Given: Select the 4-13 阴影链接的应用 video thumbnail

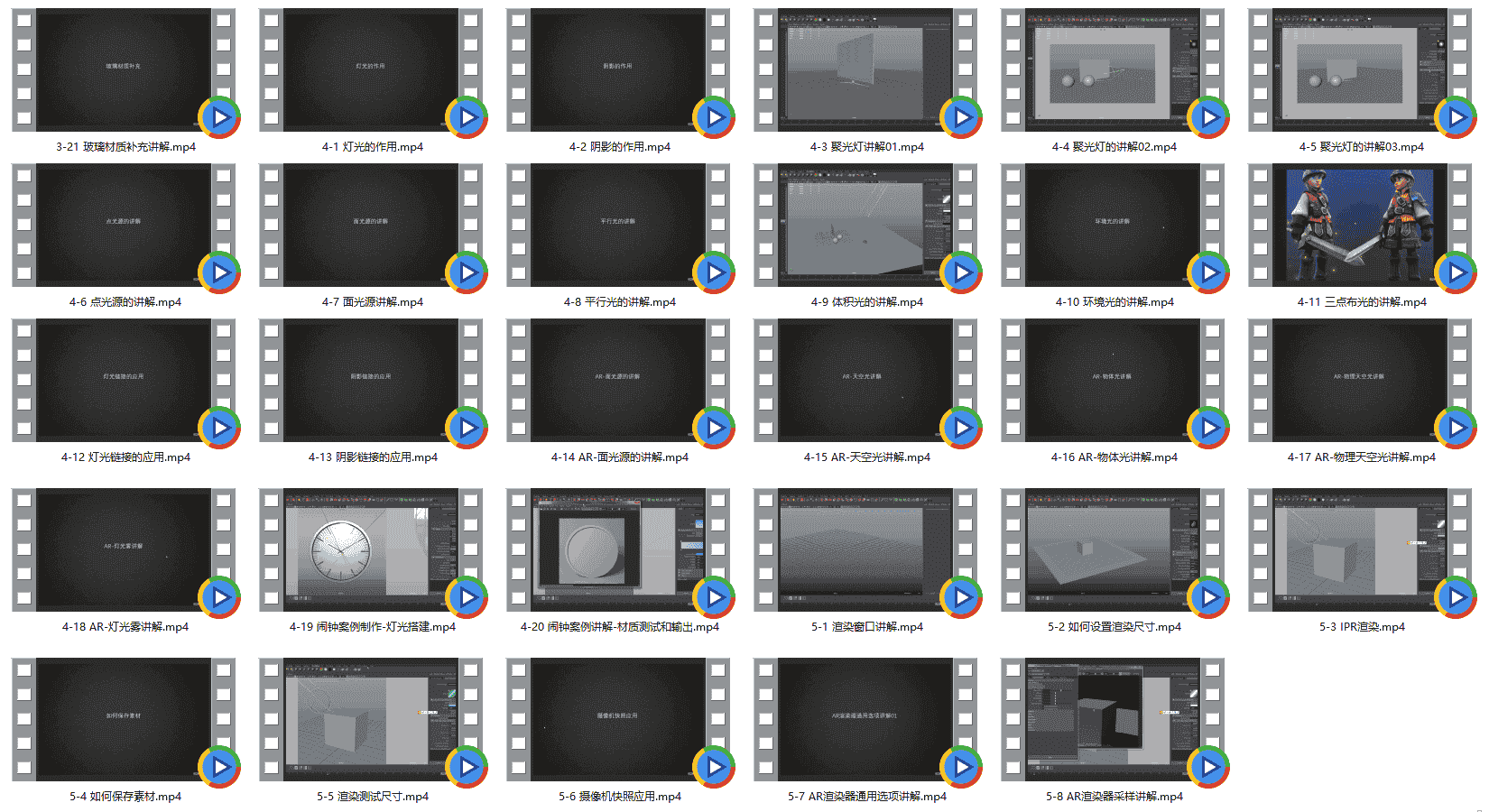Looking at the screenshot, I should pyautogui.click(x=371, y=380).
